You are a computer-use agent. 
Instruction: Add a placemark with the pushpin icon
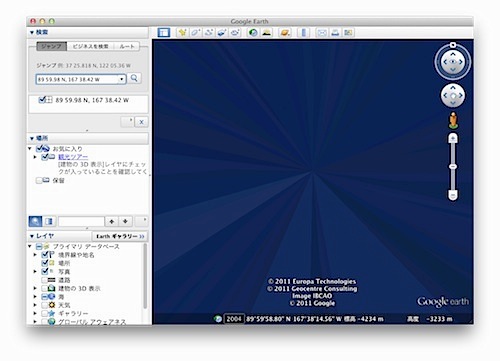point(182,33)
